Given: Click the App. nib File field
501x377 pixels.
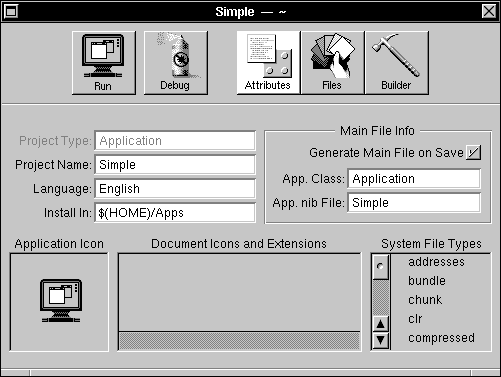Looking at the screenshot, I should [x=414, y=203].
